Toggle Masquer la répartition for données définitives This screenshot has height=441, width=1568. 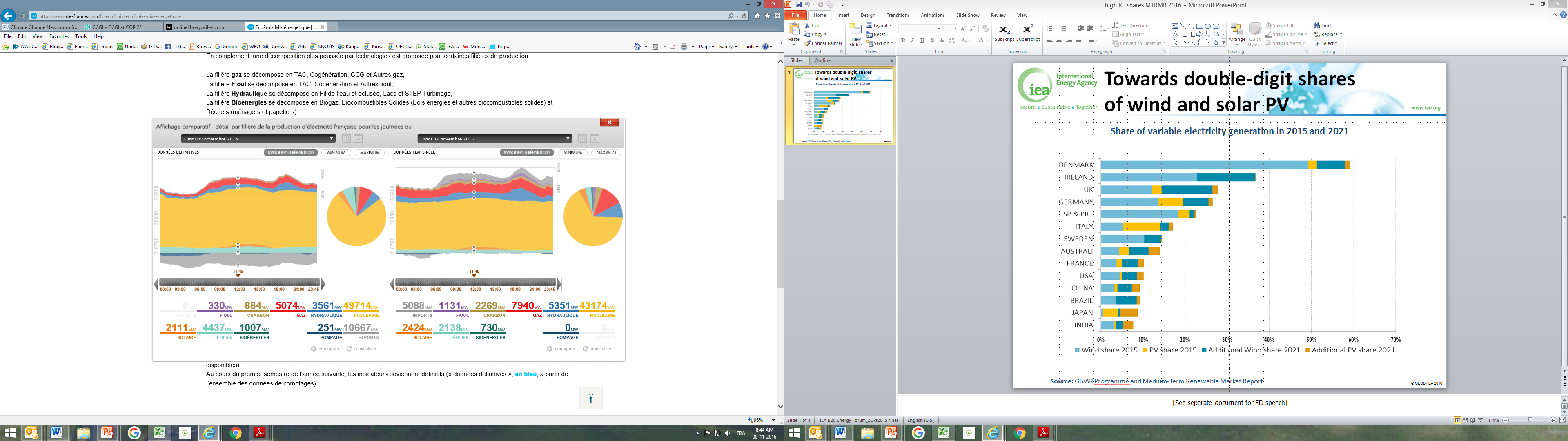pos(291,153)
